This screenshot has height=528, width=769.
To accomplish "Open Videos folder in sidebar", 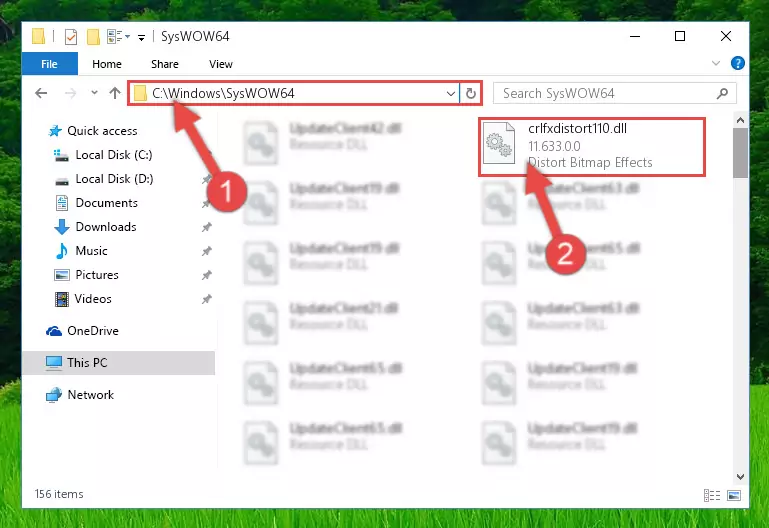I will 93,299.
